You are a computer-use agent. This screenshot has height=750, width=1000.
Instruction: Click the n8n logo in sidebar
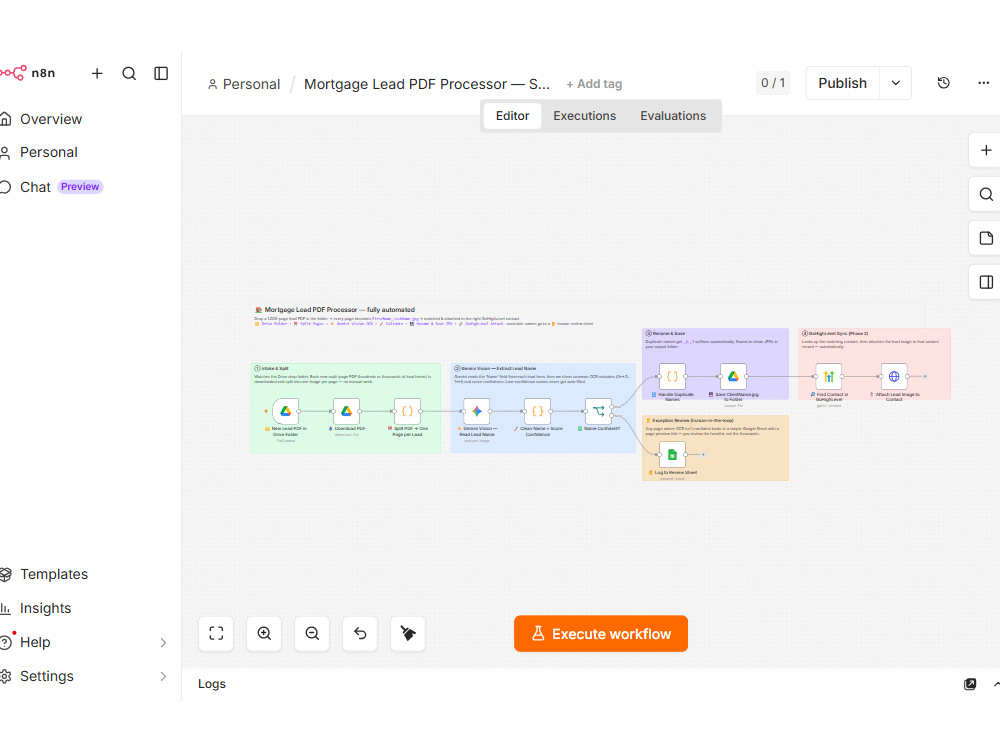click(27, 73)
